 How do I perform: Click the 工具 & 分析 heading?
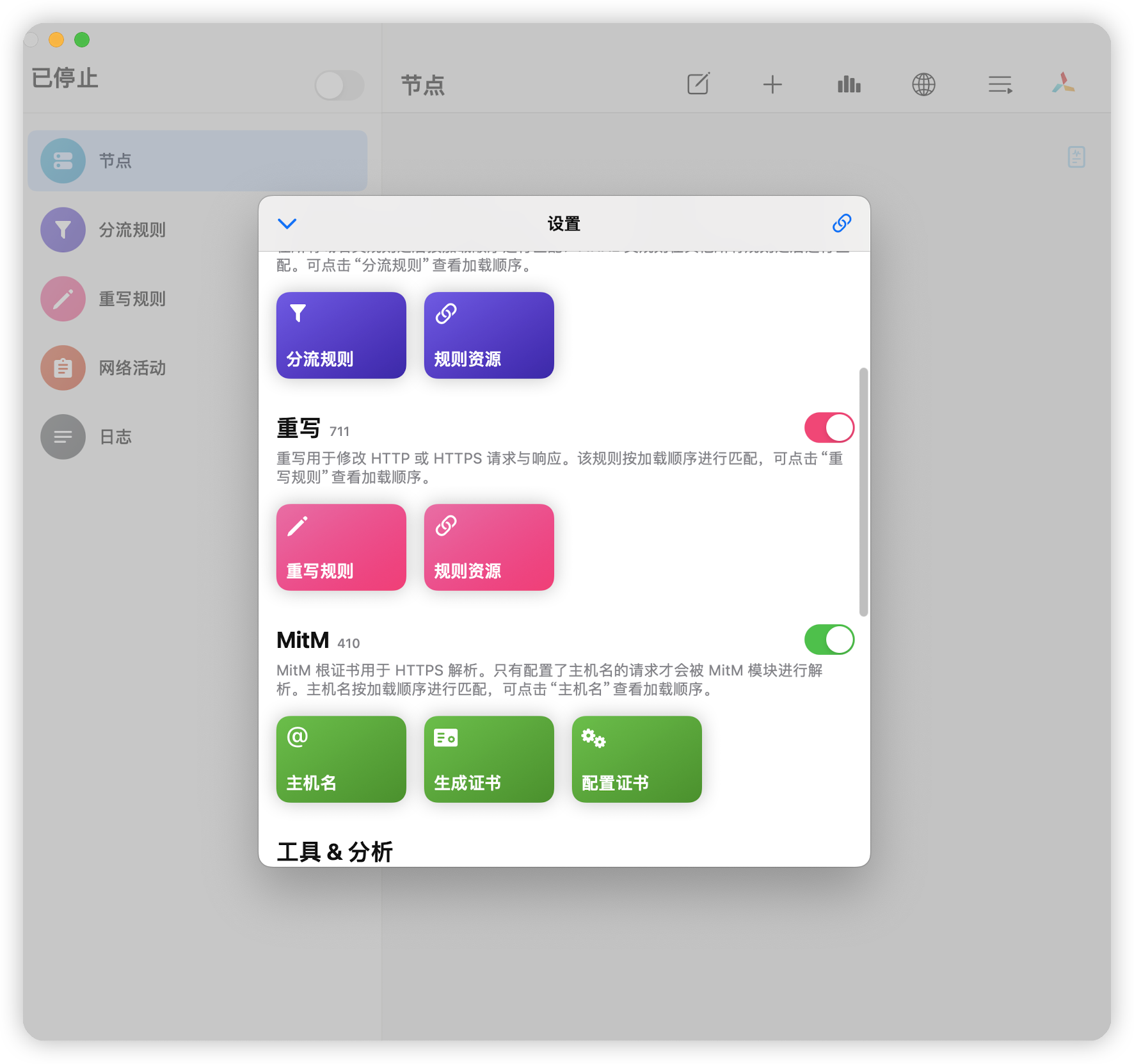click(335, 851)
